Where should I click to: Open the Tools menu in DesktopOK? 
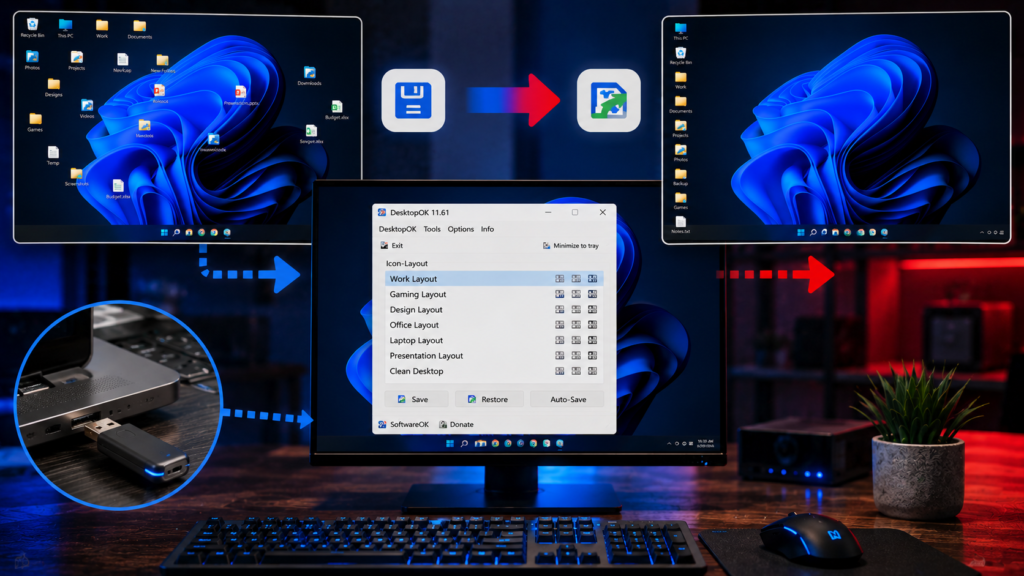432,229
